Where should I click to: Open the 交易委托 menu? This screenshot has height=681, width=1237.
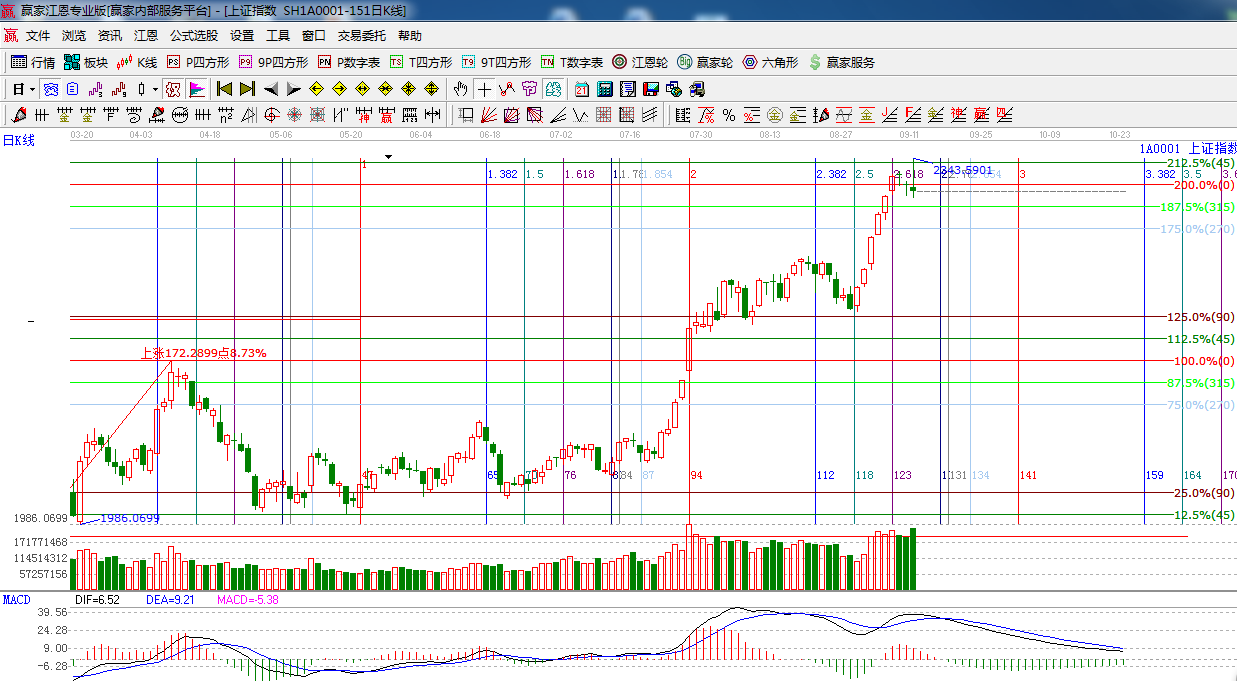(x=361, y=36)
